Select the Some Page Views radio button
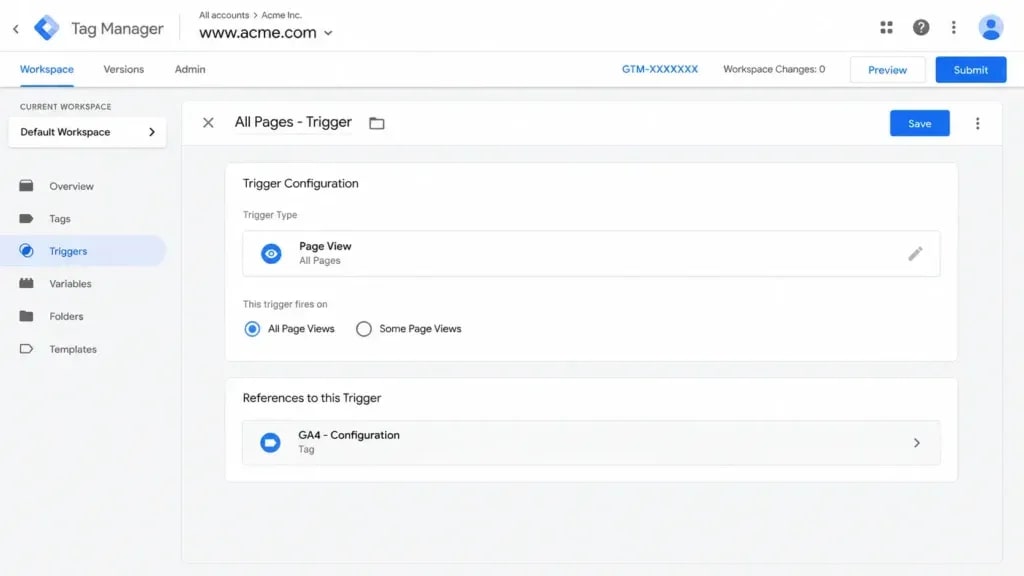The image size is (1024, 576). tap(364, 329)
